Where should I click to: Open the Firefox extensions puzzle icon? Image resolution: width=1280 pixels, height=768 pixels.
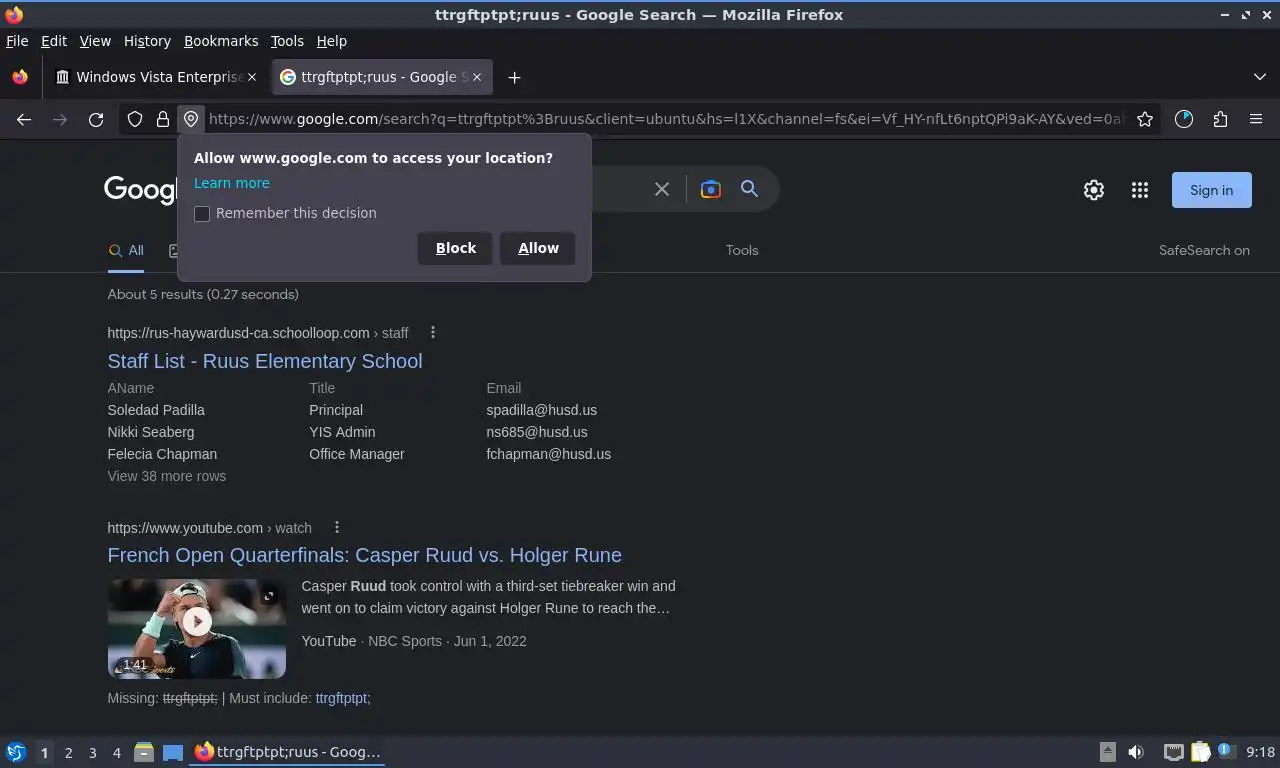coord(1220,119)
